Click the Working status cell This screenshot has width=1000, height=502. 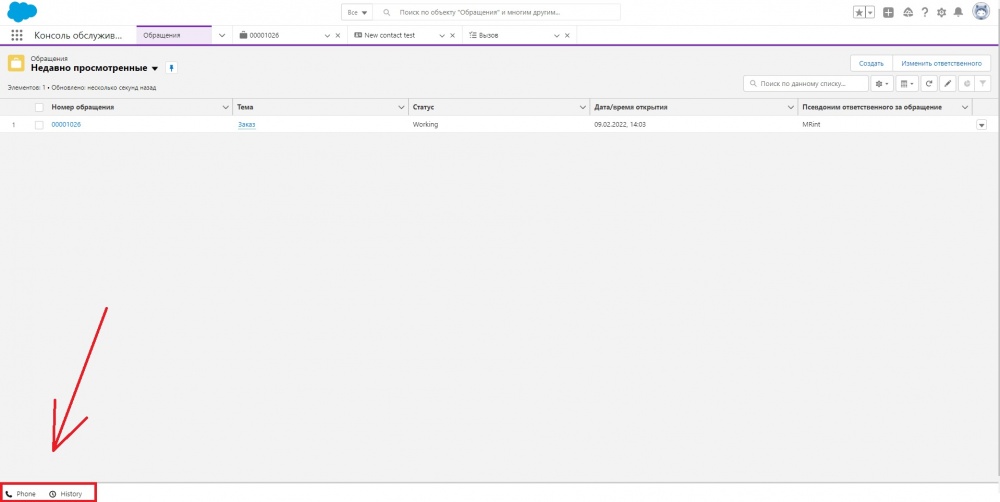click(425, 125)
